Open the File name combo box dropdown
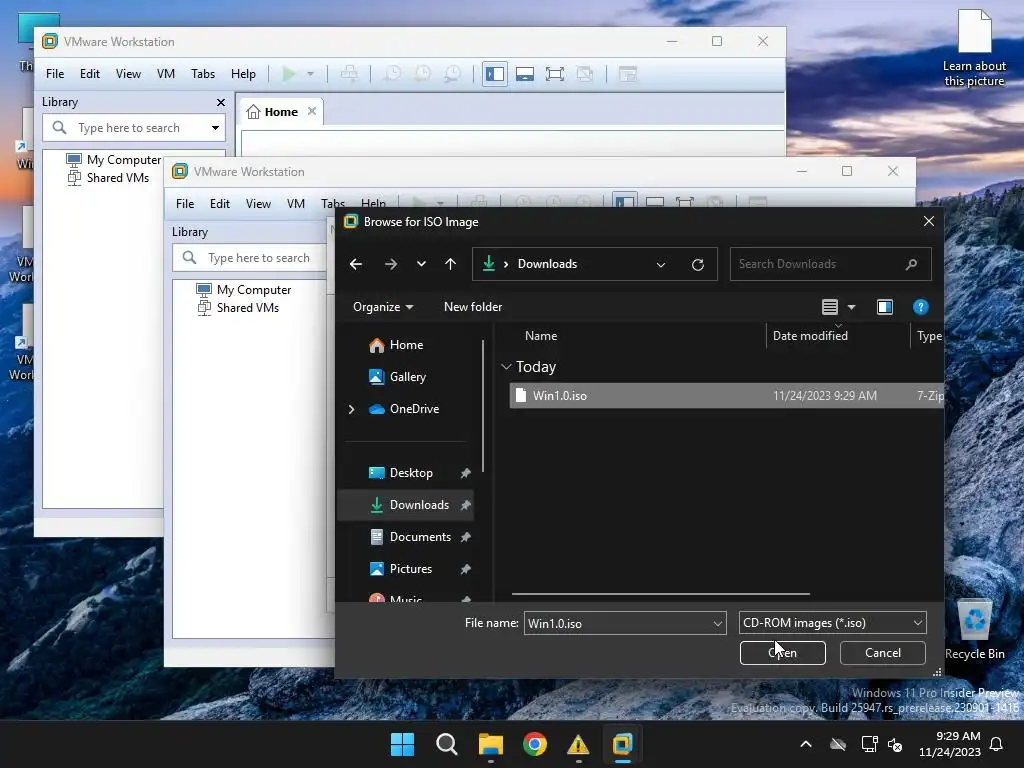 coord(718,624)
